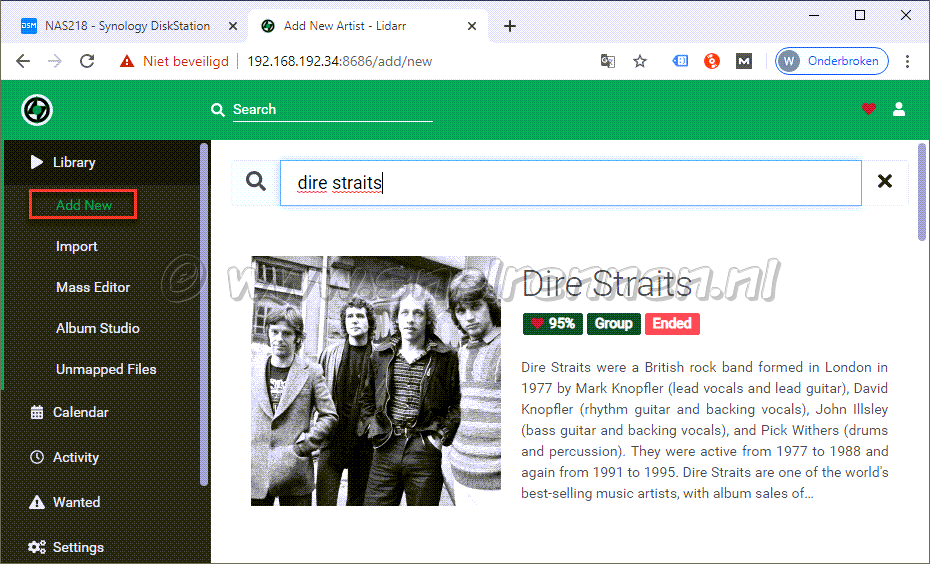Click the Not secure warning triangle icon
Image resolution: width=930 pixels, height=564 pixels.
coord(127,61)
